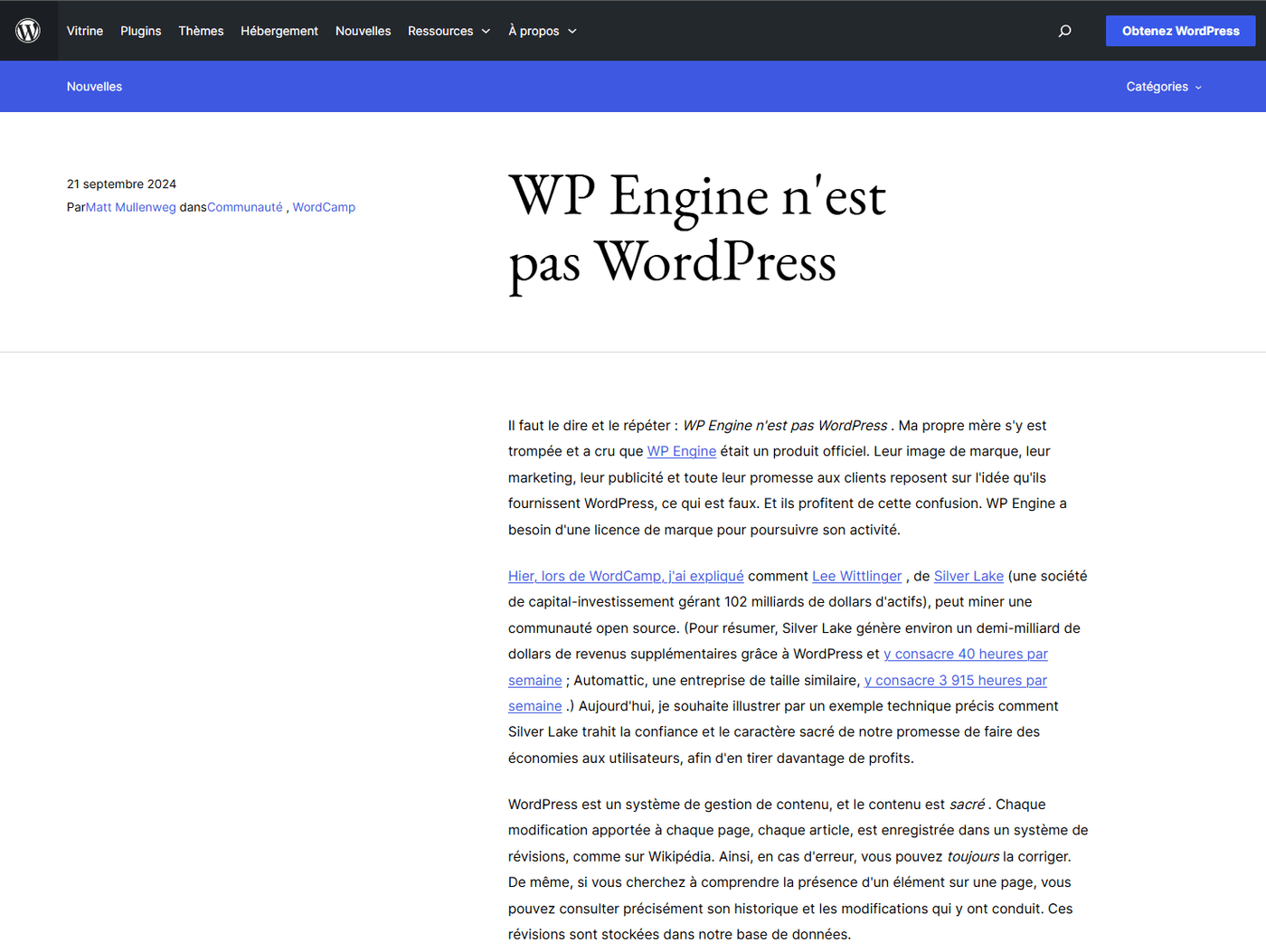
Task: Follow the "y consacre 40 heures par semaine" link
Action: [x=966, y=654]
